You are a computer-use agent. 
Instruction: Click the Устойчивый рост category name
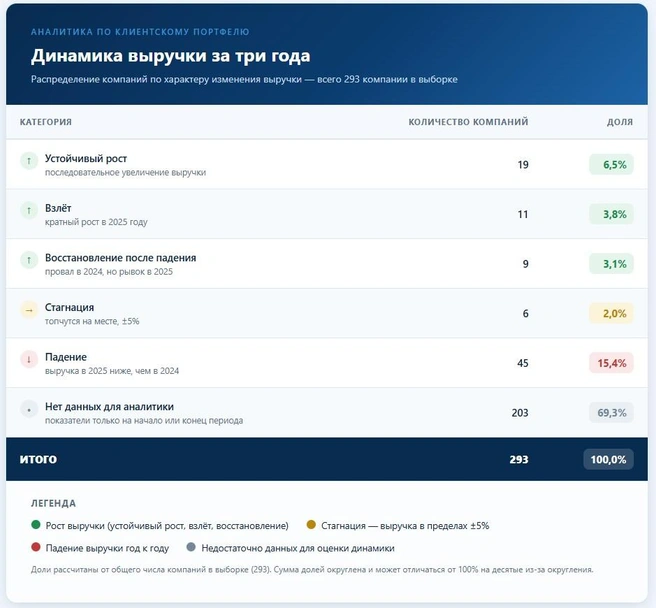[x=86, y=159]
